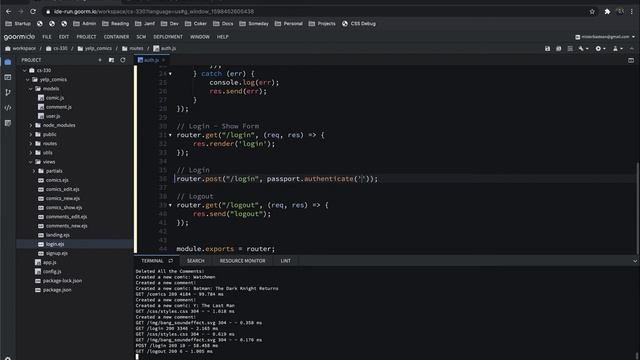Image resolution: width=640 pixels, height=360 pixels.
Task: Expand the public folder
Action: coord(31,134)
